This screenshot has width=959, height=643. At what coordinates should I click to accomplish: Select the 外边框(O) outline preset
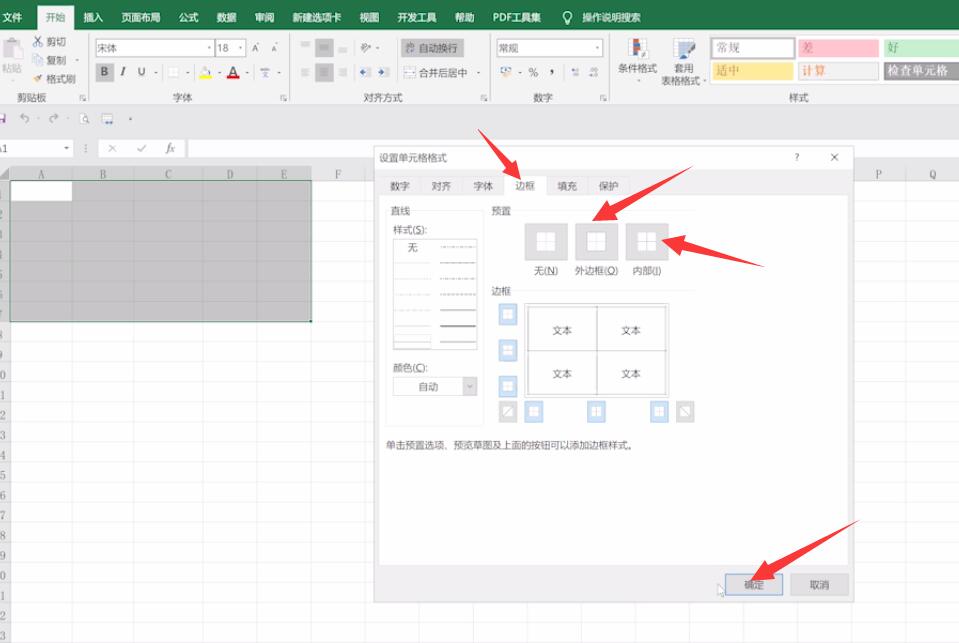click(596, 242)
